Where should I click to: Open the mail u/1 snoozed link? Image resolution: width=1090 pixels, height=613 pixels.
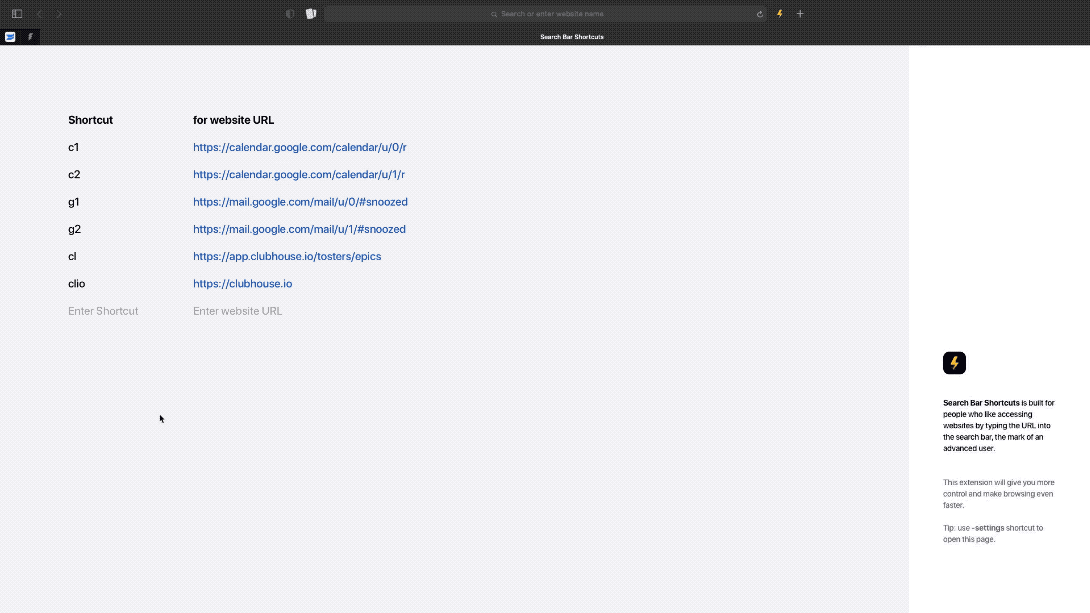point(300,229)
